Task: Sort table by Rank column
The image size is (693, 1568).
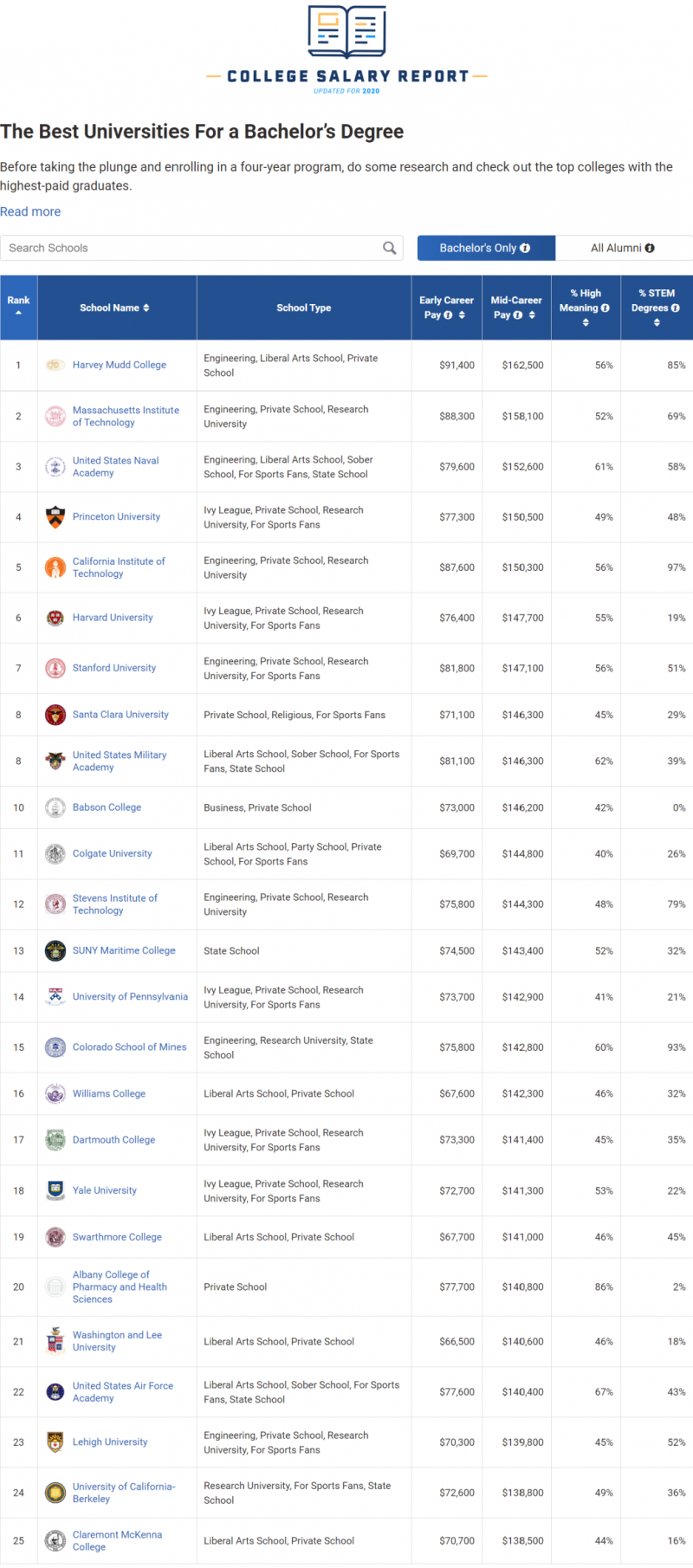Action: coord(18,307)
